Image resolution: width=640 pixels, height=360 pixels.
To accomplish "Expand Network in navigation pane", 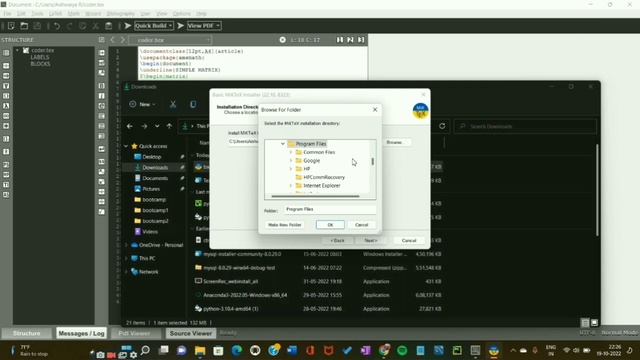I will coord(126,272).
